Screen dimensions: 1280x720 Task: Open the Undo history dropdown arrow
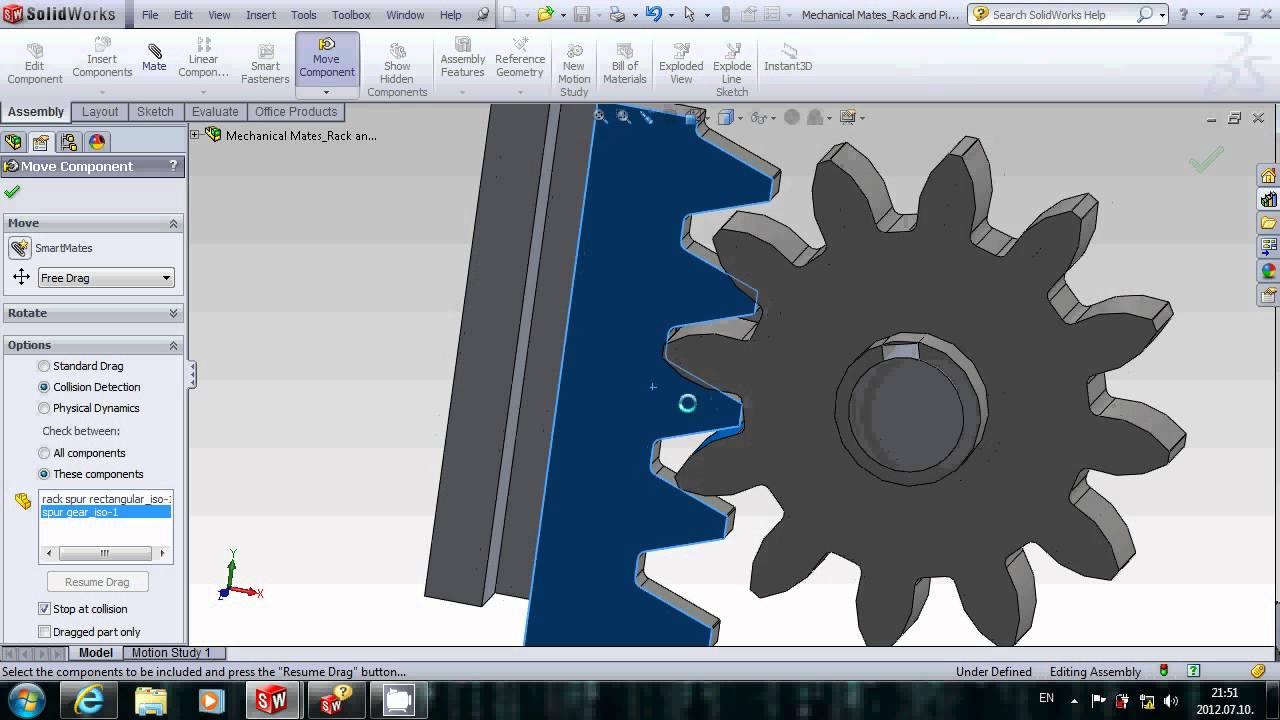[x=670, y=15]
